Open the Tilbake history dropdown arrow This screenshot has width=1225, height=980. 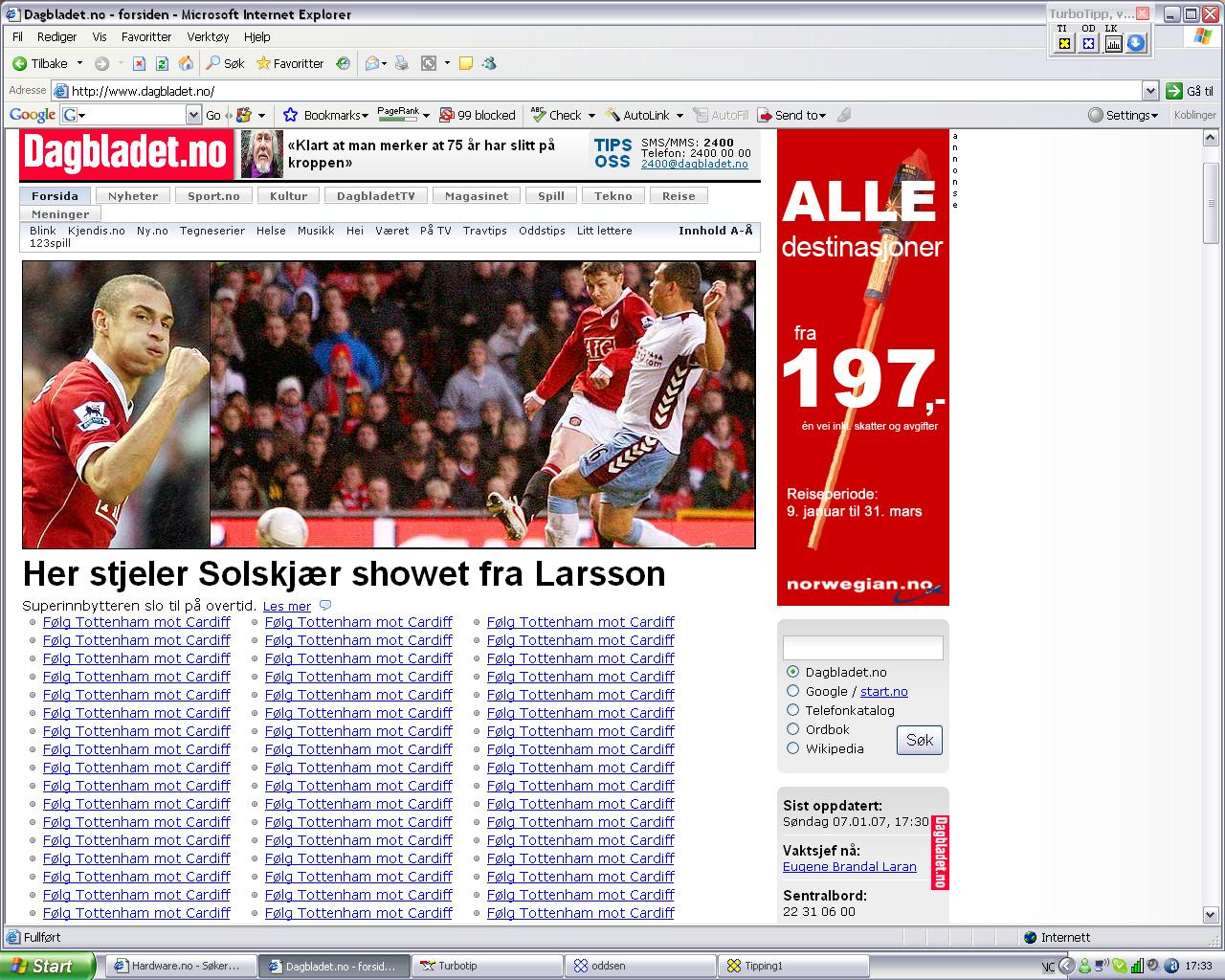79,63
